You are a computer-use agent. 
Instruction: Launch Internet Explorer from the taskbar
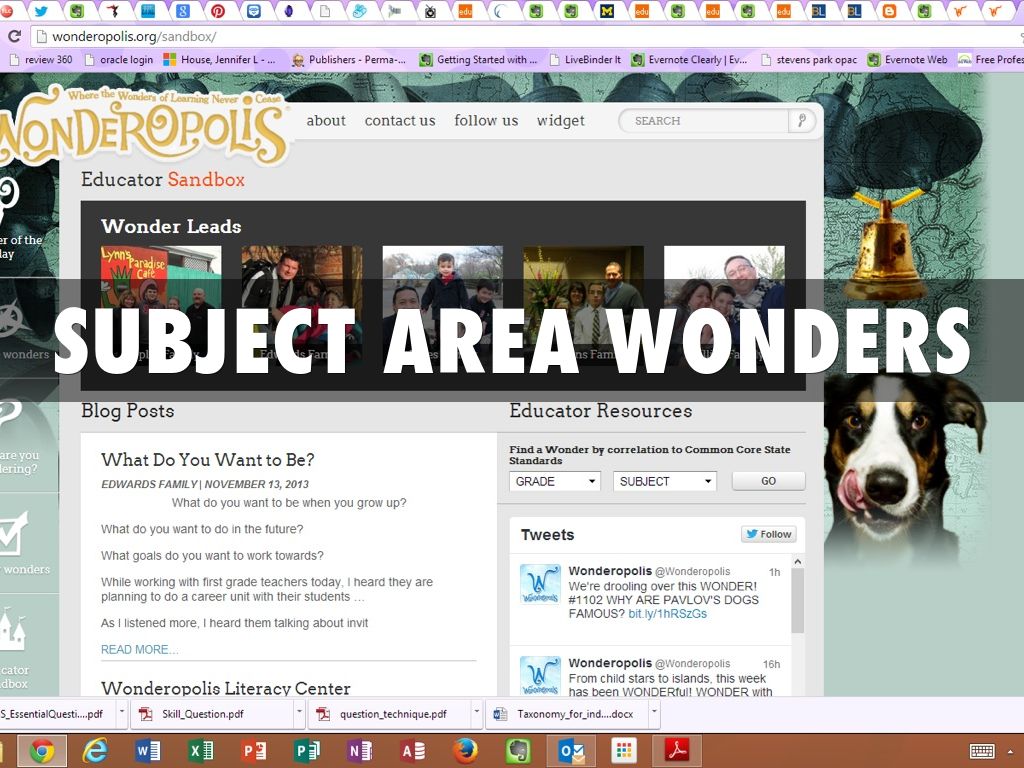coord(95,750)
